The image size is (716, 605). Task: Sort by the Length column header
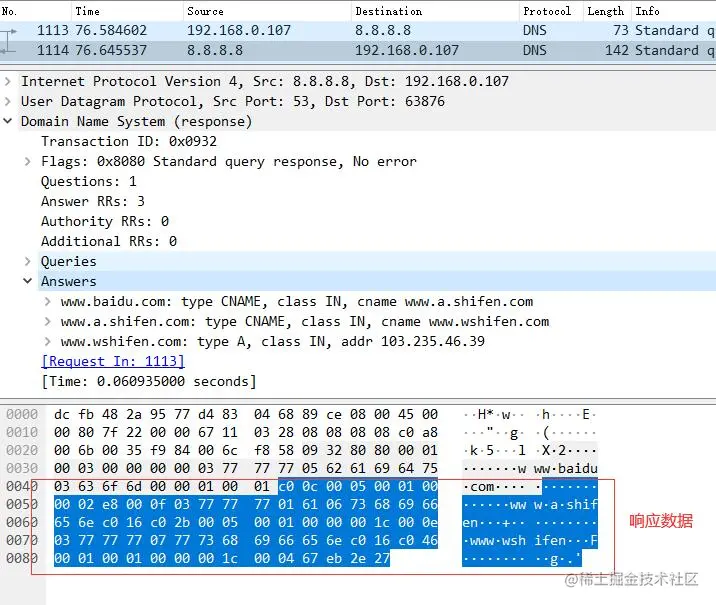click(605, 11)
